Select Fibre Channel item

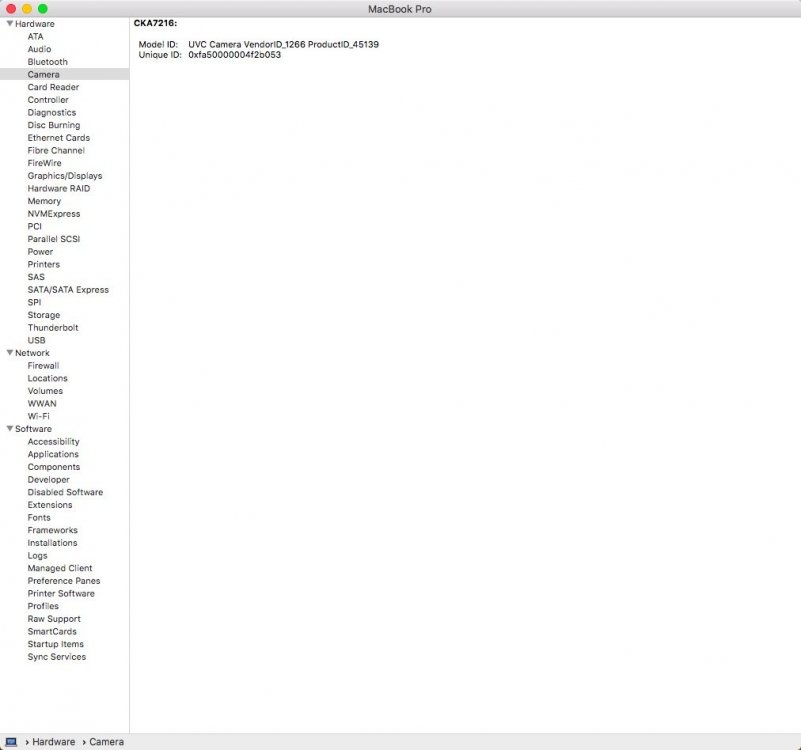point(56,150)
